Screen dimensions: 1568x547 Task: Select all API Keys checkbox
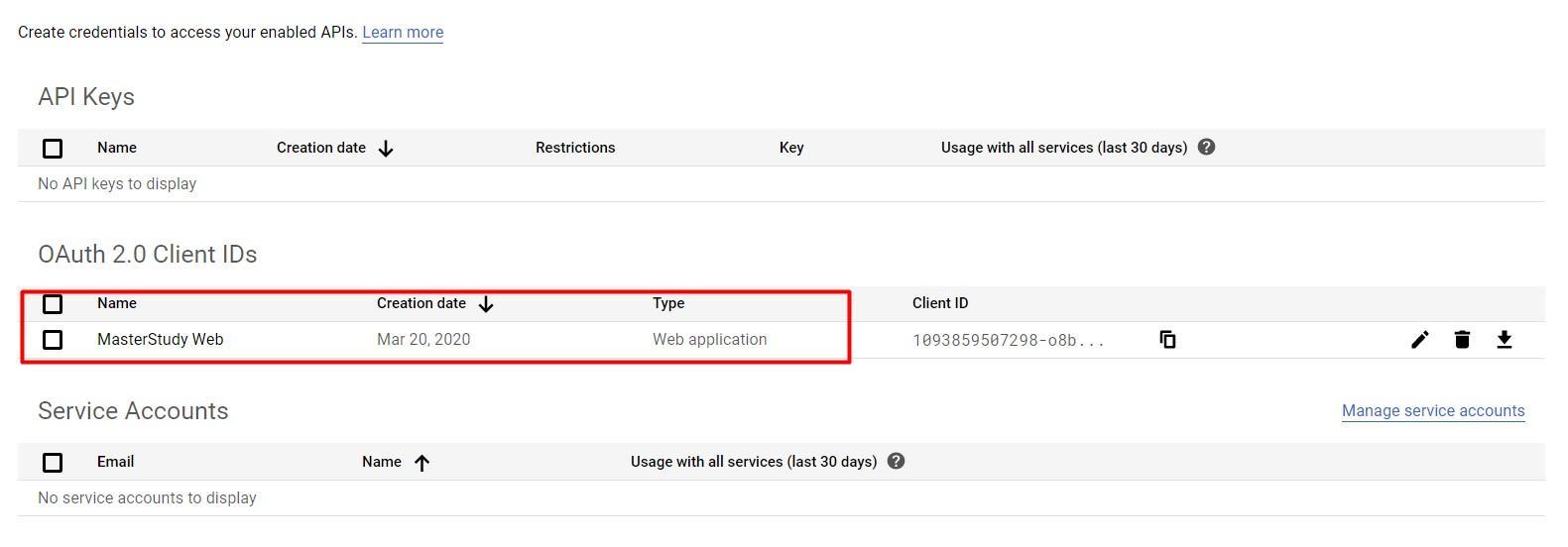[x=53, y=149]
